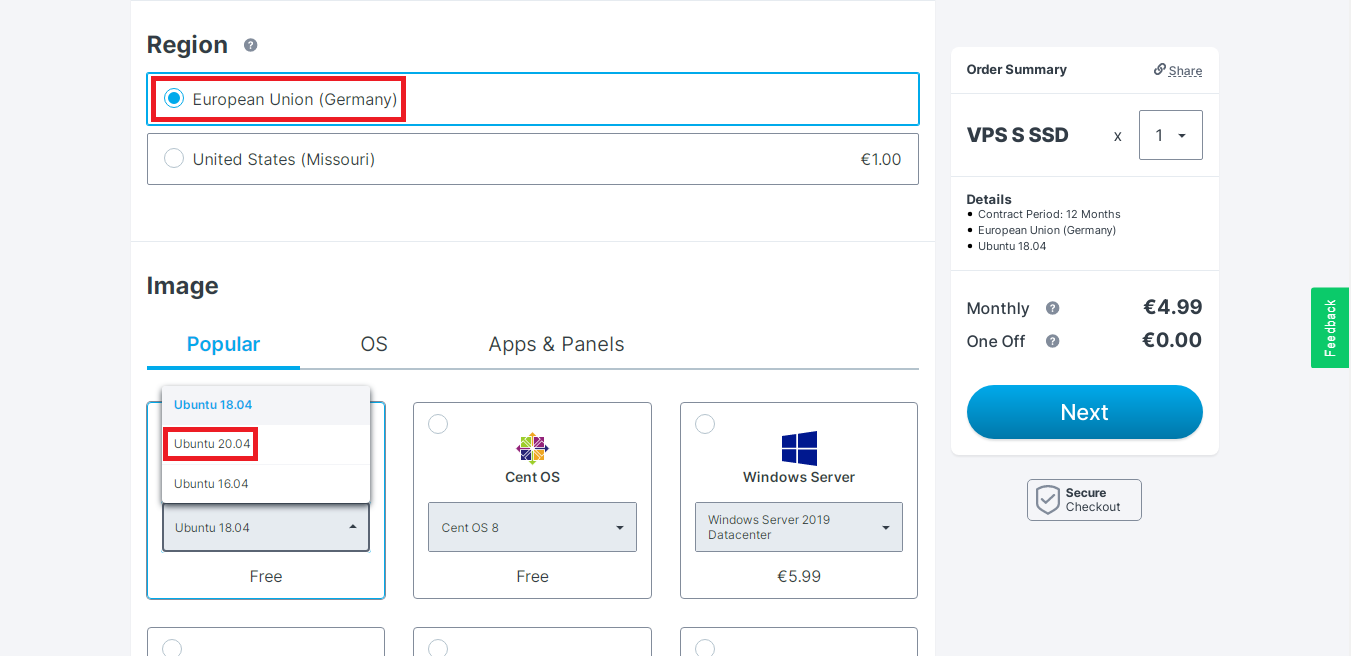The height and width of the screenshot is (656, 1351).
Task: Click European Union (Germany) detail in Order Summary
Action: pos(1047,230)
